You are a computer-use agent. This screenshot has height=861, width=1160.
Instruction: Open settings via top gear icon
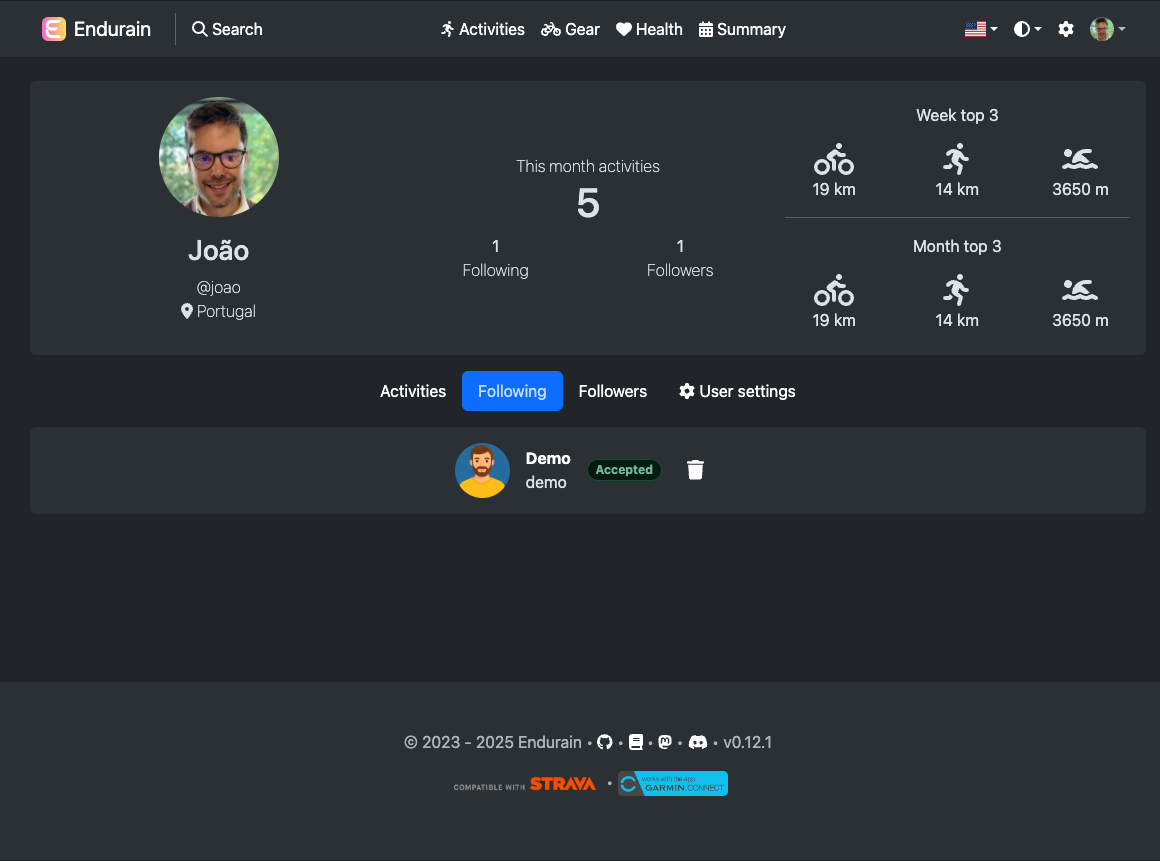point(1065,29)
